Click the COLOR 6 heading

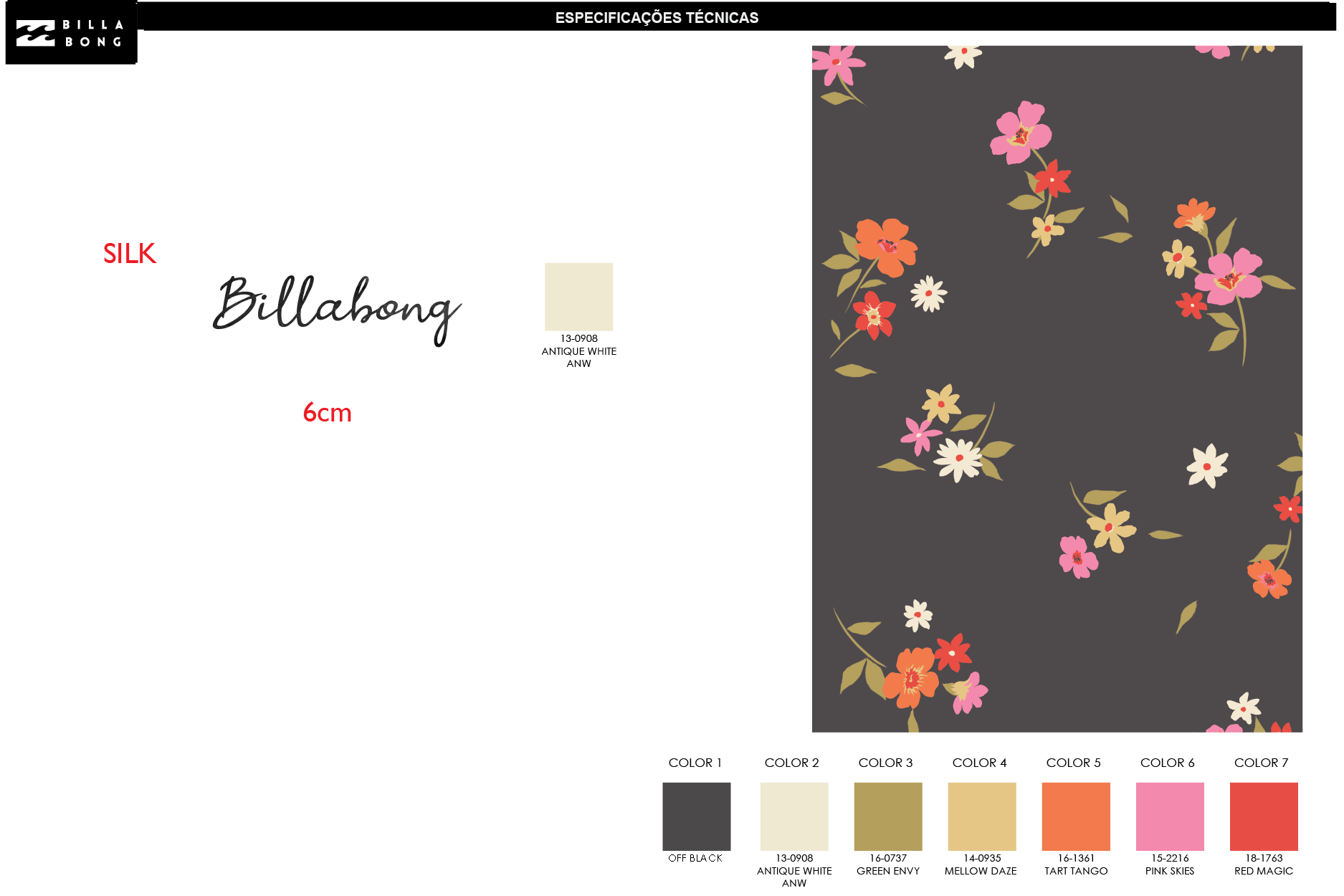1168,763
